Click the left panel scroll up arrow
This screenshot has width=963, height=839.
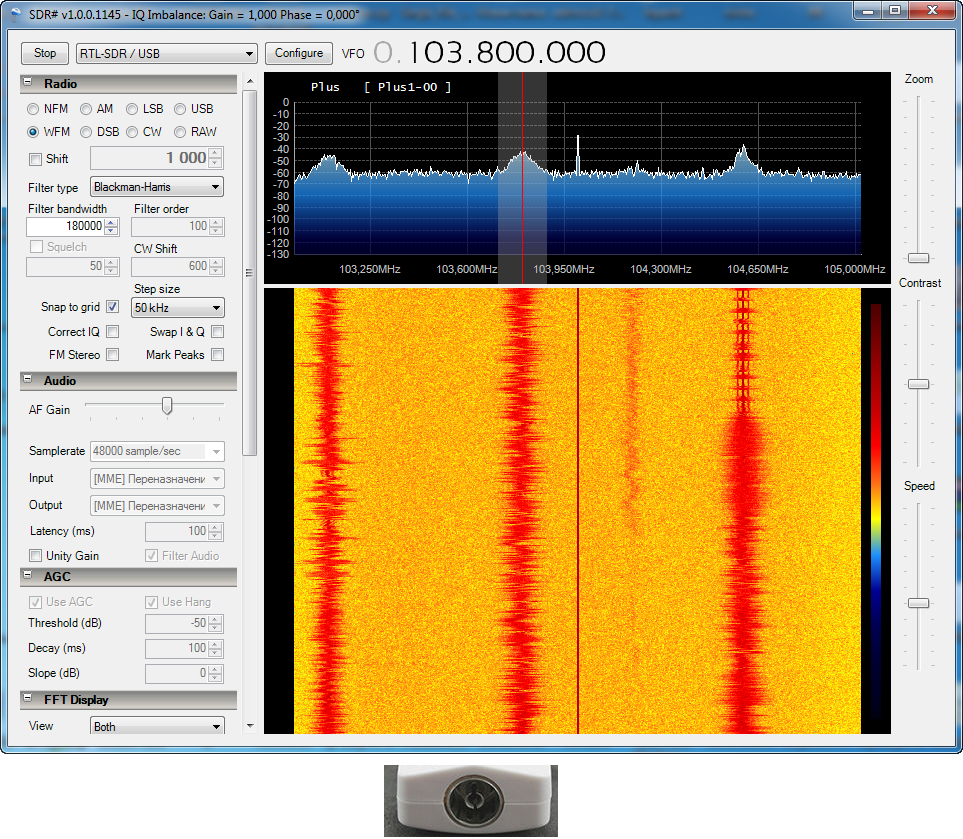tap(250, 81)
